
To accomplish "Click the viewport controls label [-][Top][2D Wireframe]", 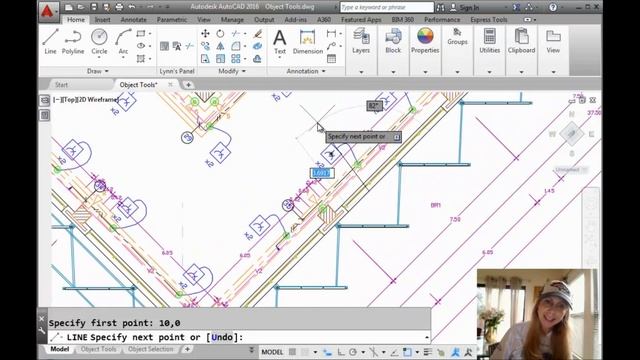I will point(86,100).
